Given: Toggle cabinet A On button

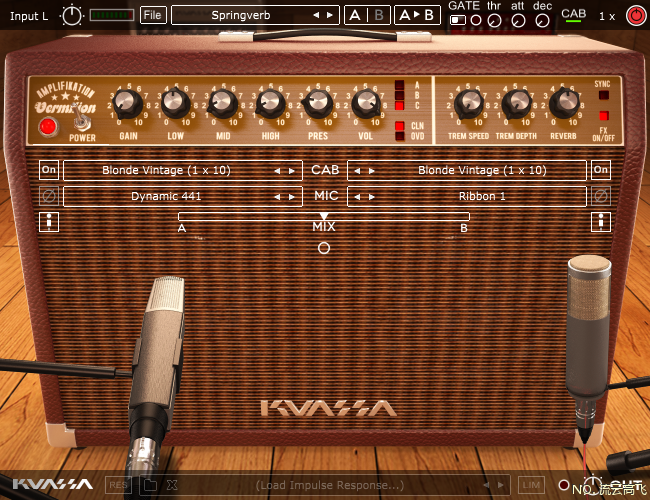Looking at the screenshot, I should point(49,170).
